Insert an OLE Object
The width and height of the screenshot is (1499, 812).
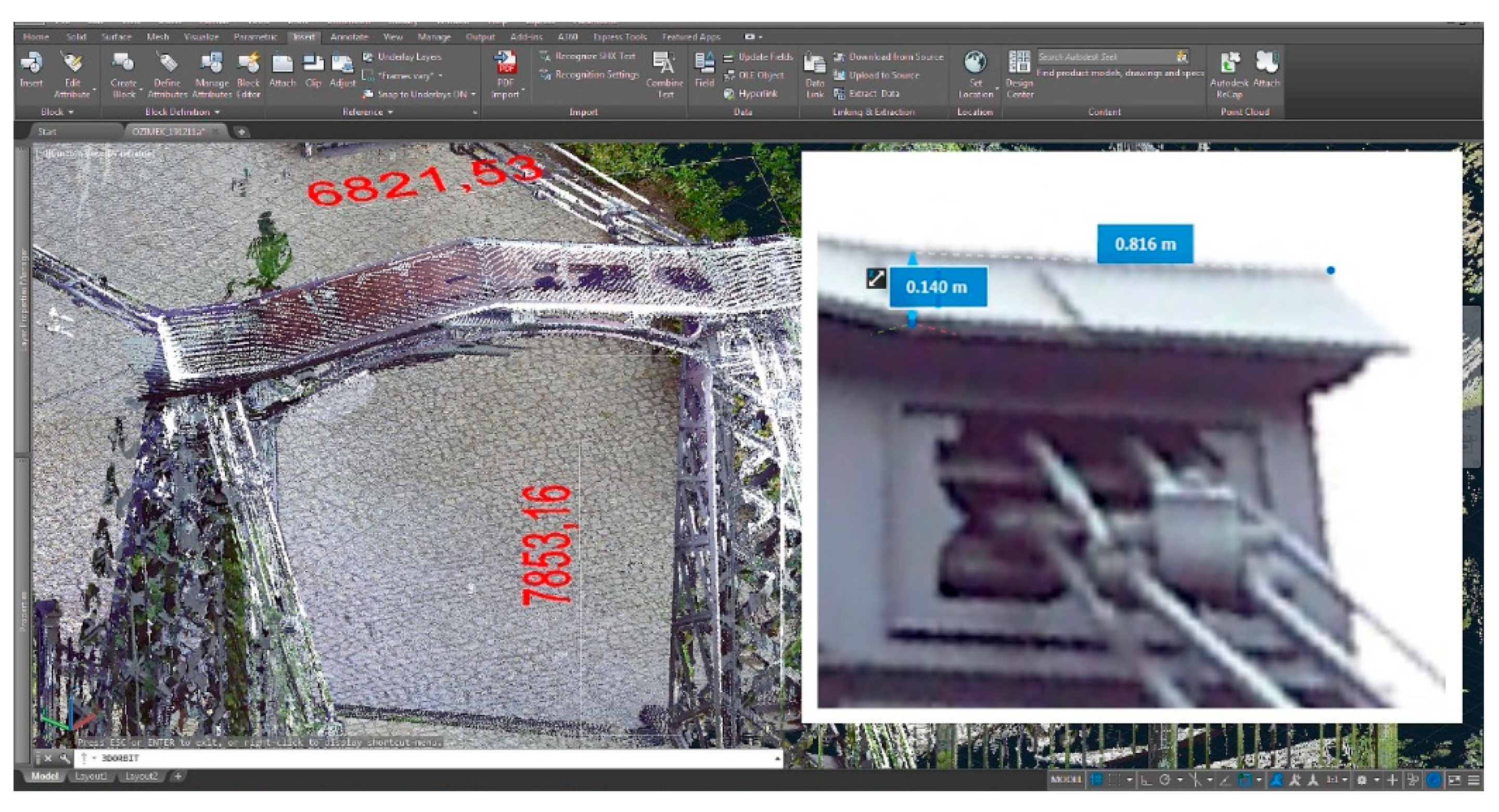[753, 75]
